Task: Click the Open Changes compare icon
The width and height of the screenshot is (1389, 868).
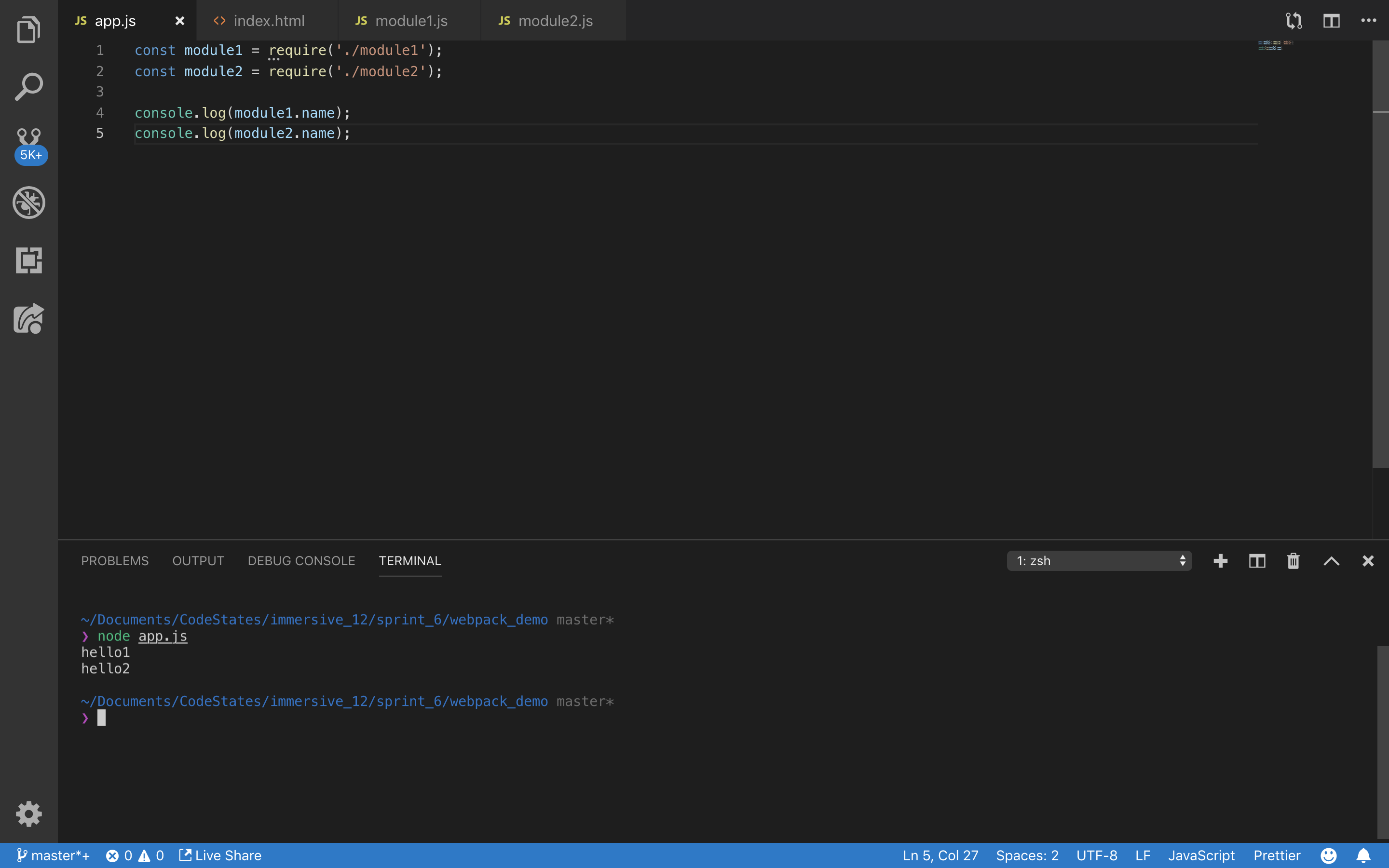Action: (x=1294, y=21)
